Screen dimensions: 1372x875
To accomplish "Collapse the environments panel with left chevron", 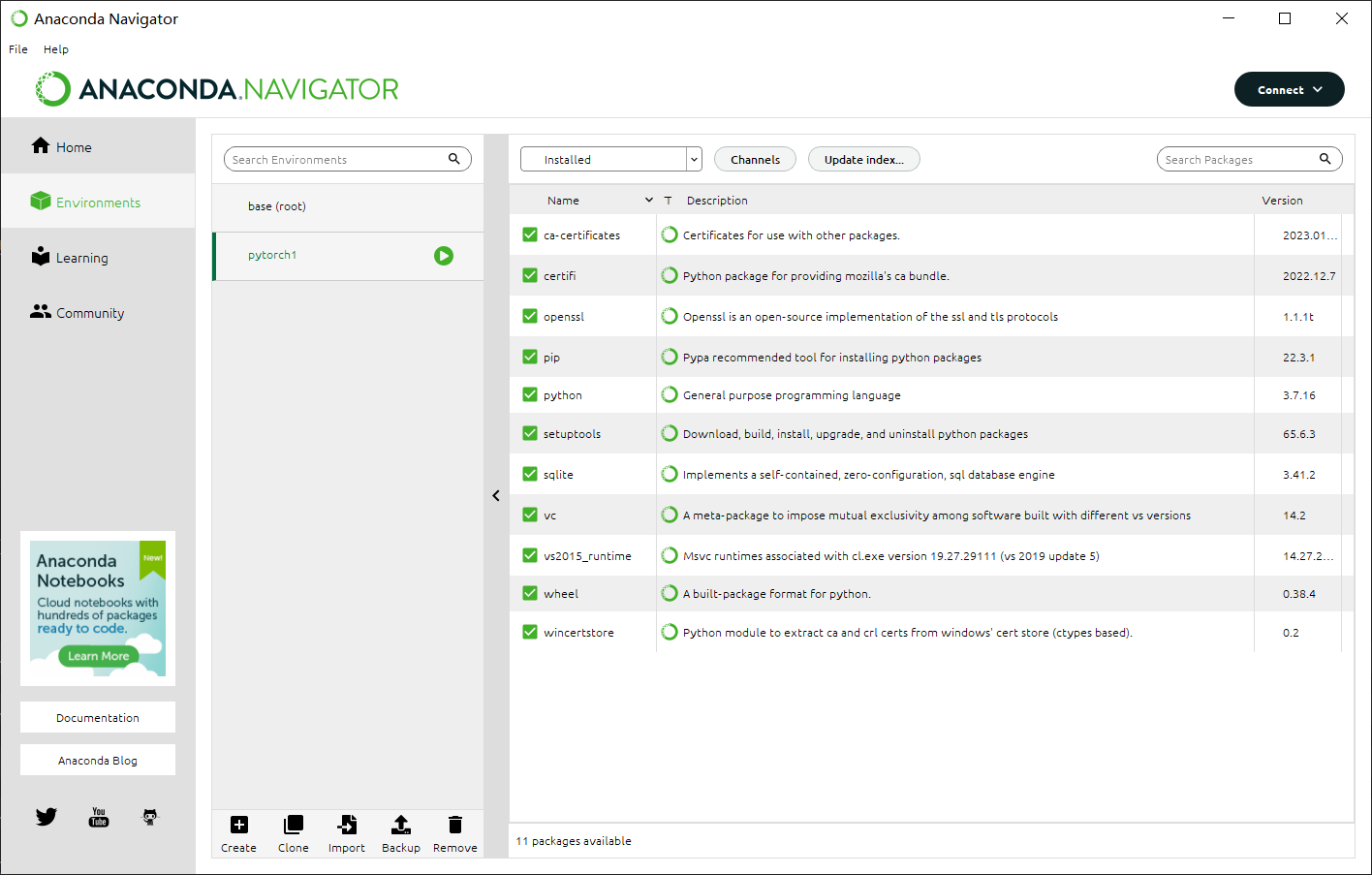I will coord(496,495).
